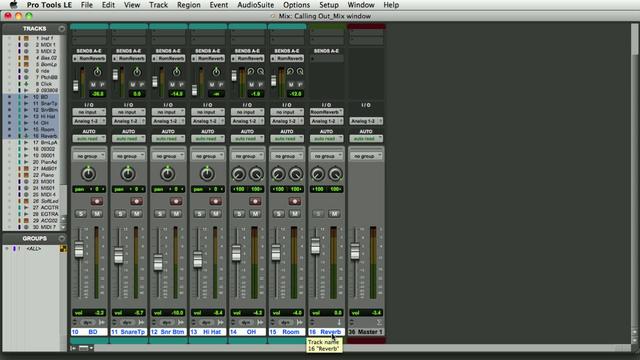Mute the BD track's reverb send
640x360 pixels.
point(93,84)
